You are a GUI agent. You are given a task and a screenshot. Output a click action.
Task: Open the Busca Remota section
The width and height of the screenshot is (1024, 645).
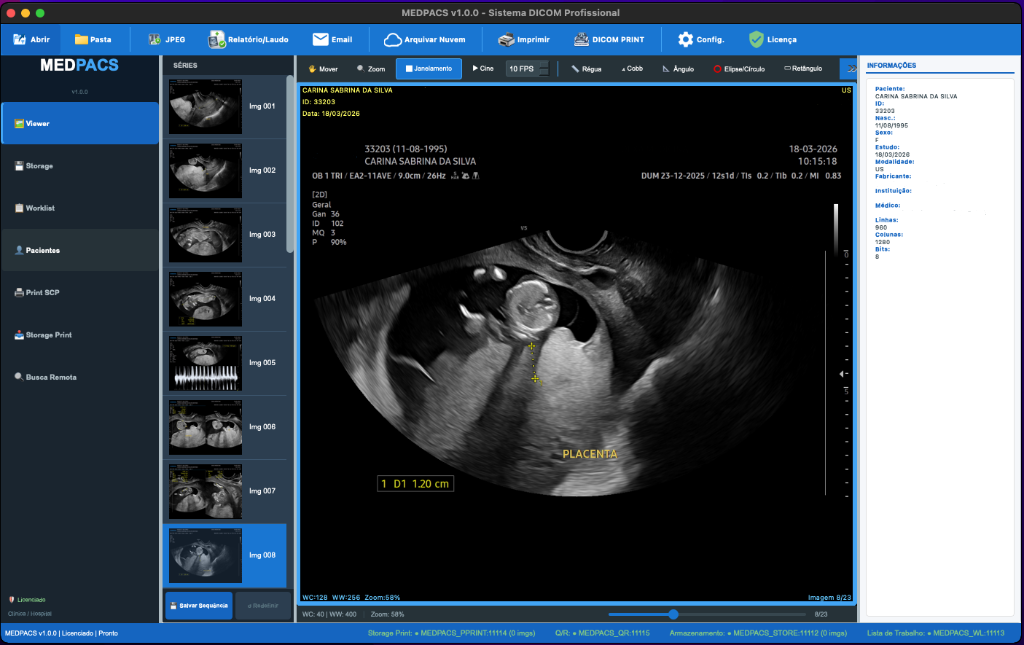click(80, 377)
